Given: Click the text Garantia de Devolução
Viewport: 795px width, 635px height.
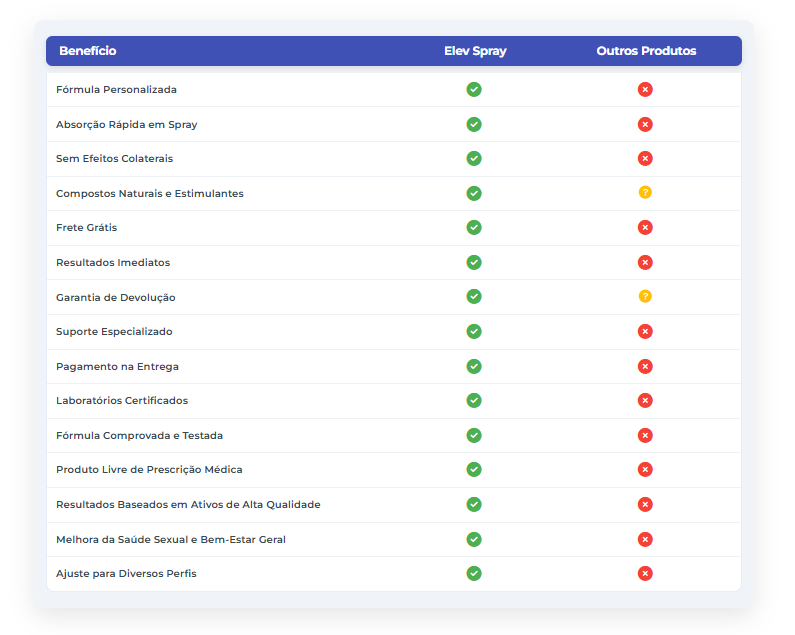Looking at the screenshot, I should 116,298.
